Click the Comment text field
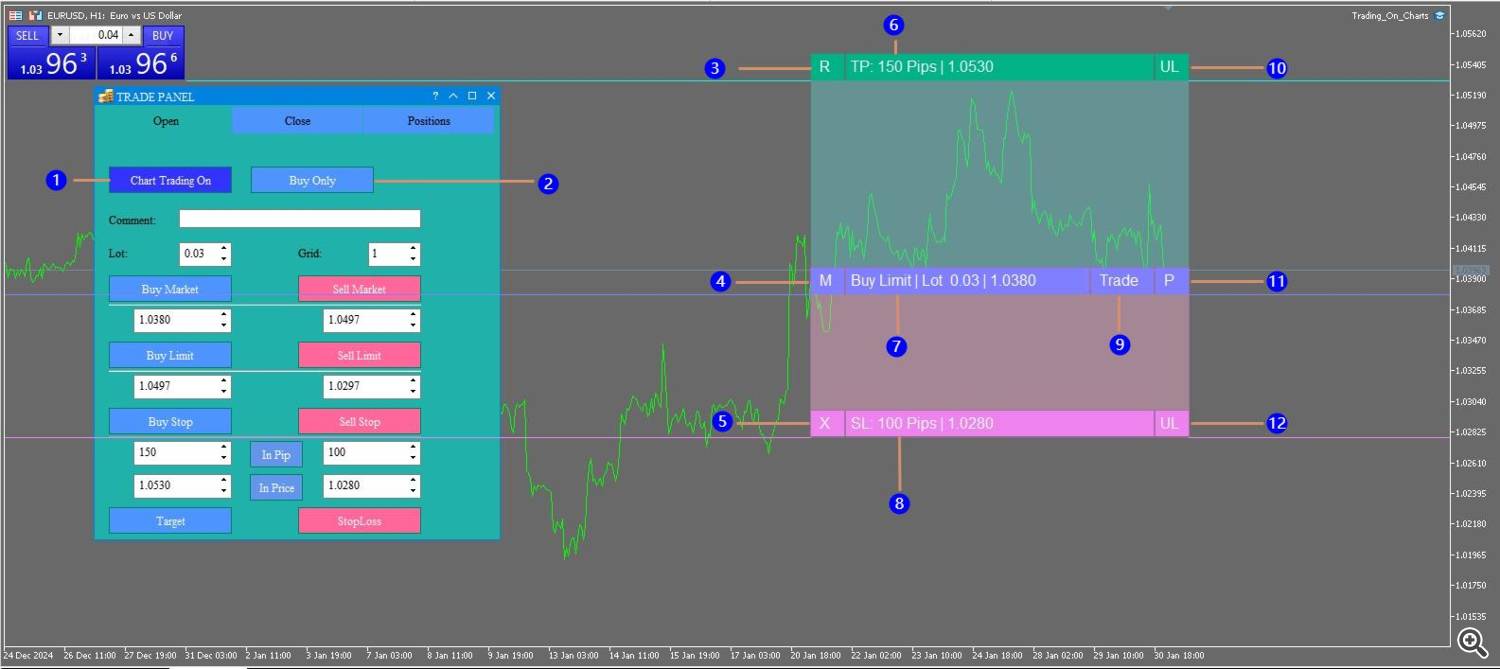Viewport: 1500px width, 669px height. (300, 219)
